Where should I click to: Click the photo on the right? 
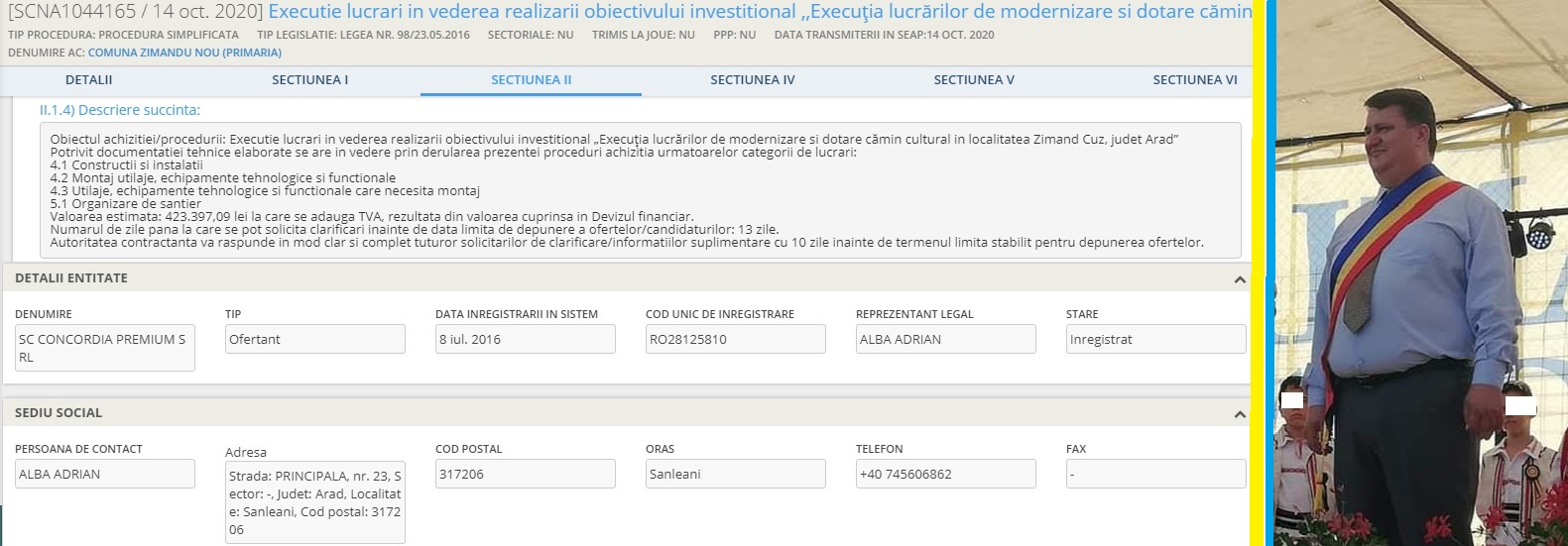1420,273
